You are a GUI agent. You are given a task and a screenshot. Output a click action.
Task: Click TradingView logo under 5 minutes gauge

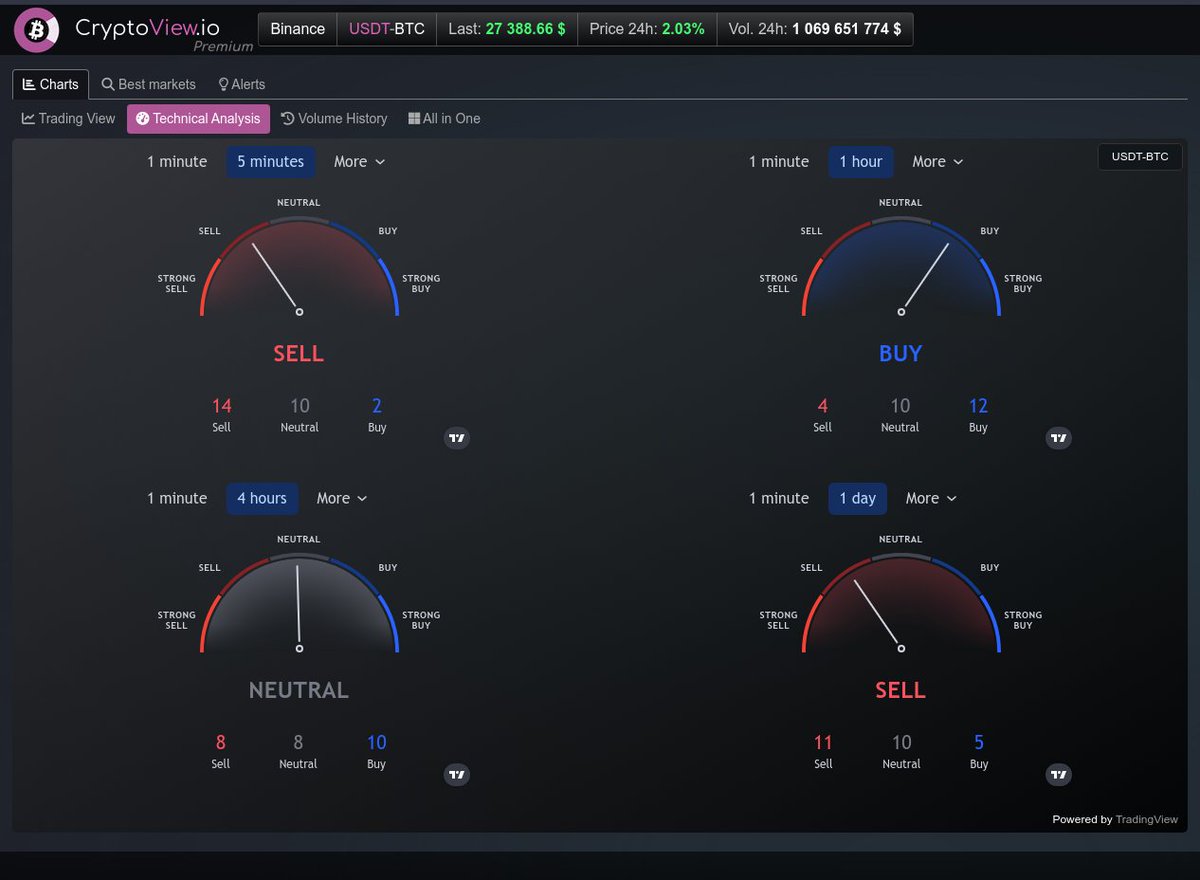pyautogui.click(x=457, y=438)
